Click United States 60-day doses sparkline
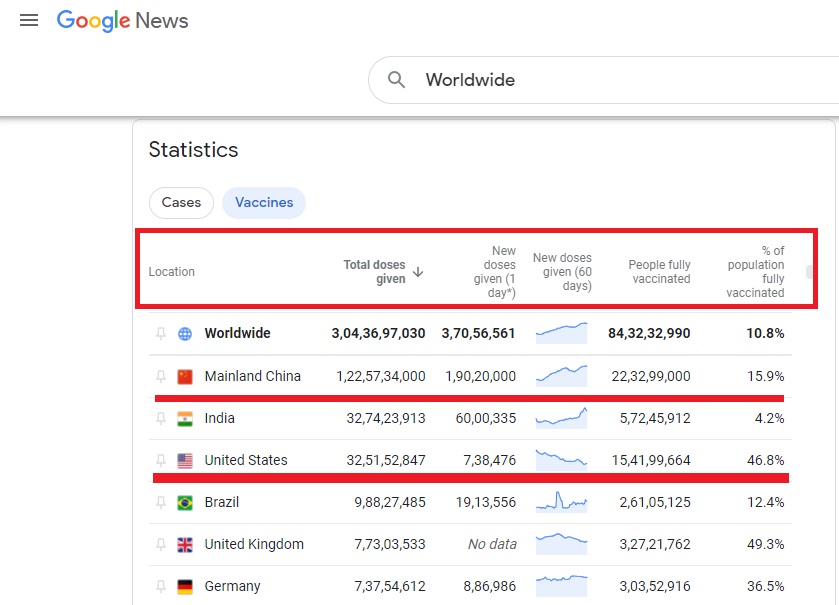 point(561,460)
